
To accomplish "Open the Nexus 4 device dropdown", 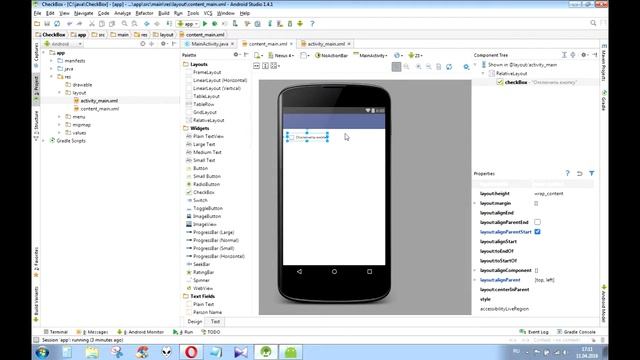I will click(282, 55).
